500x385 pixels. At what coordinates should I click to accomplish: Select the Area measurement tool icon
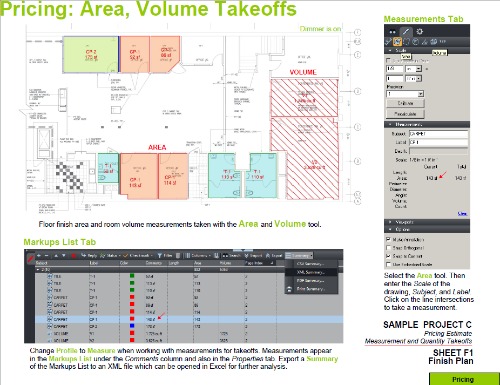pos(397,42)
